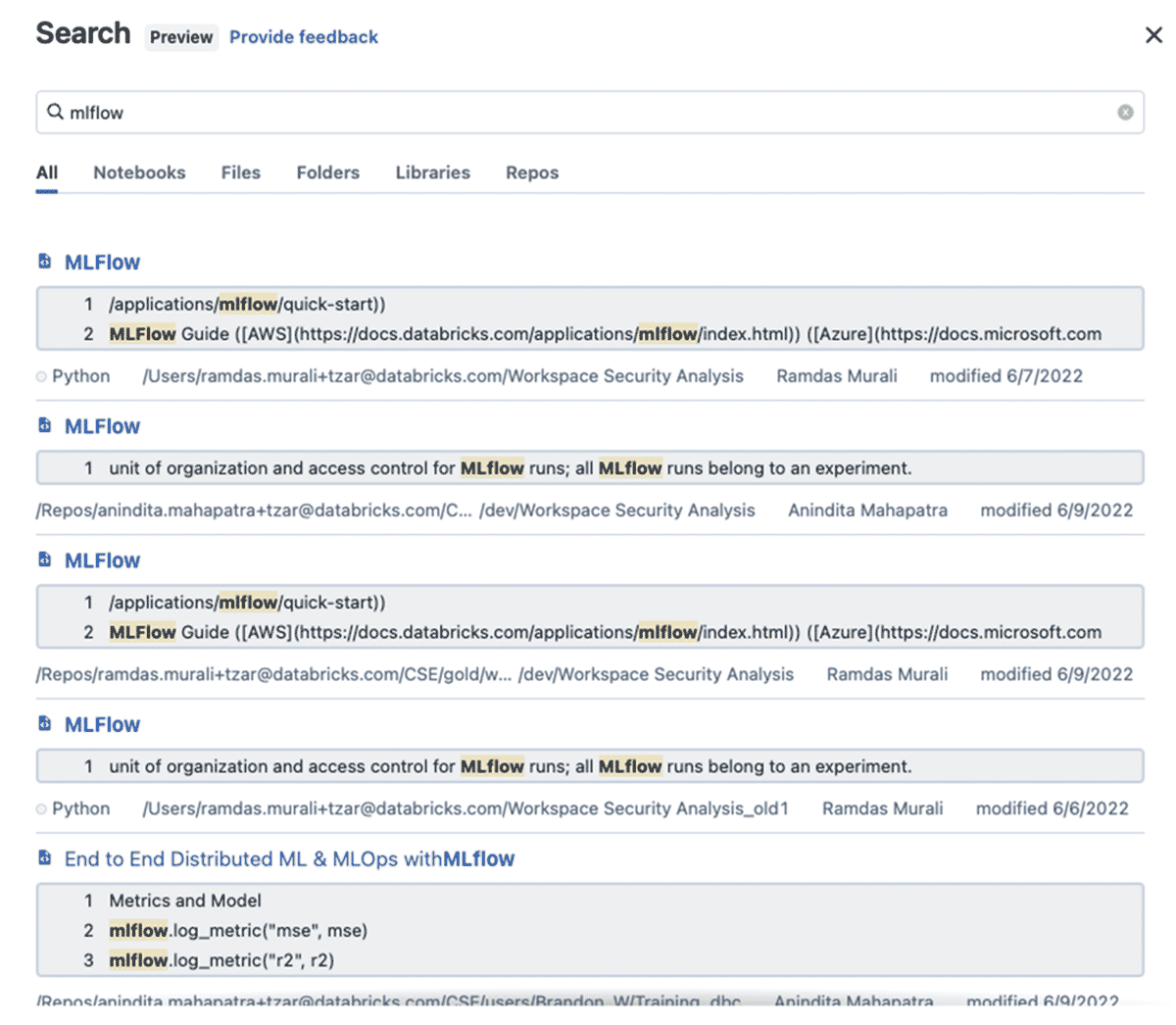Click the mlflow.log_metric("mse", mse) code line
The height and width of the screenshot is (1025, 1176).
point(238,930)
